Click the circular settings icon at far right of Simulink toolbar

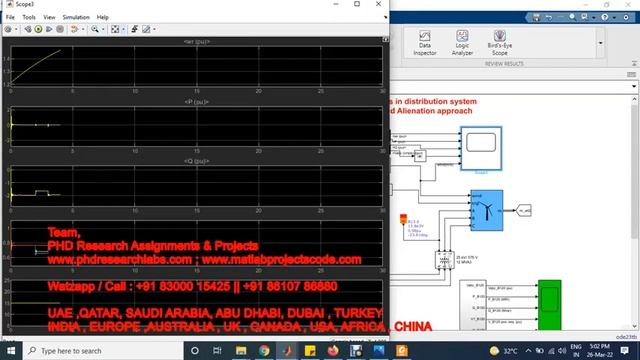coord(626,17)
